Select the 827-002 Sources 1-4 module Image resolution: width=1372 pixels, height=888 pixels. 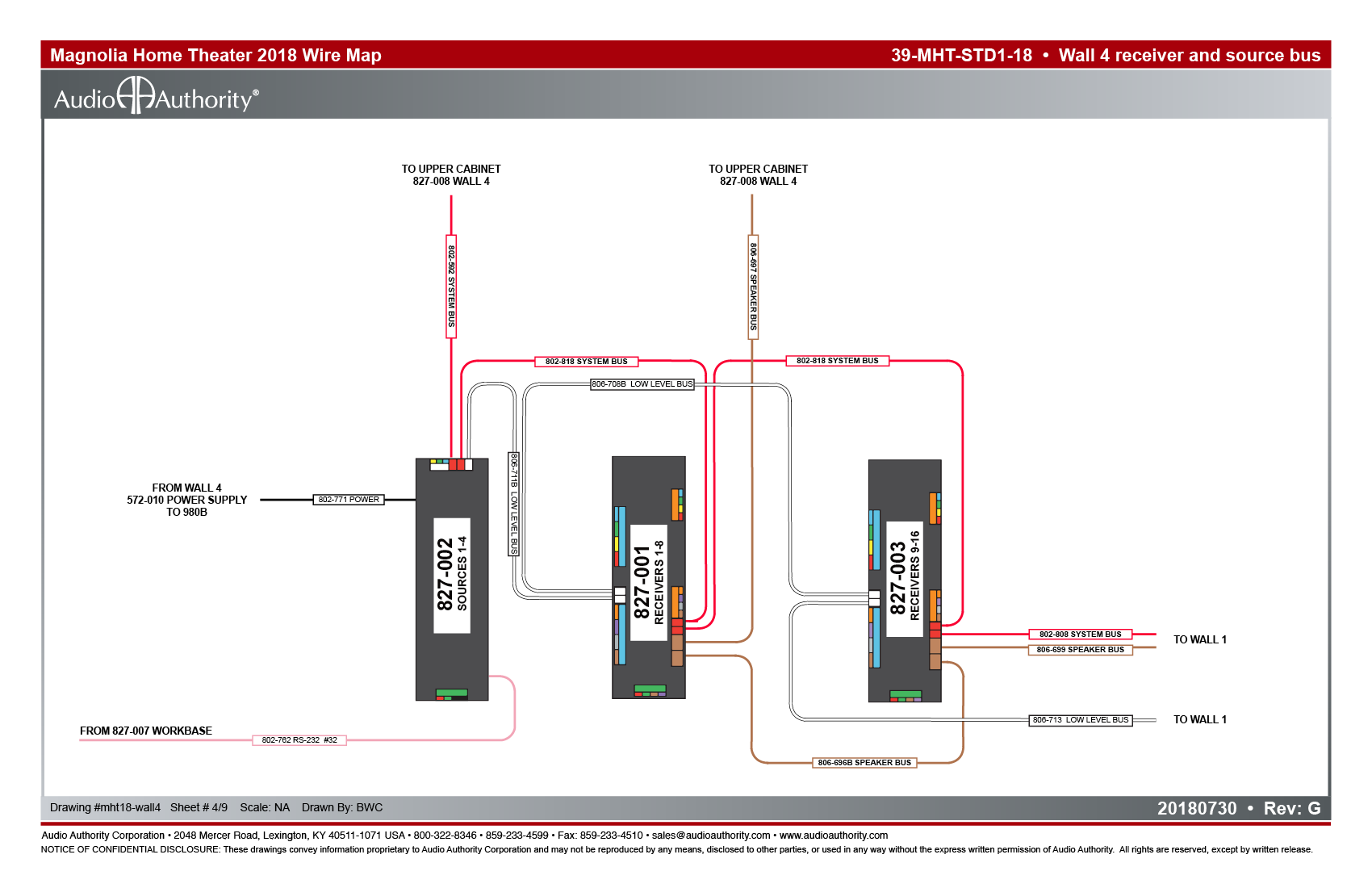coord(452,579)
